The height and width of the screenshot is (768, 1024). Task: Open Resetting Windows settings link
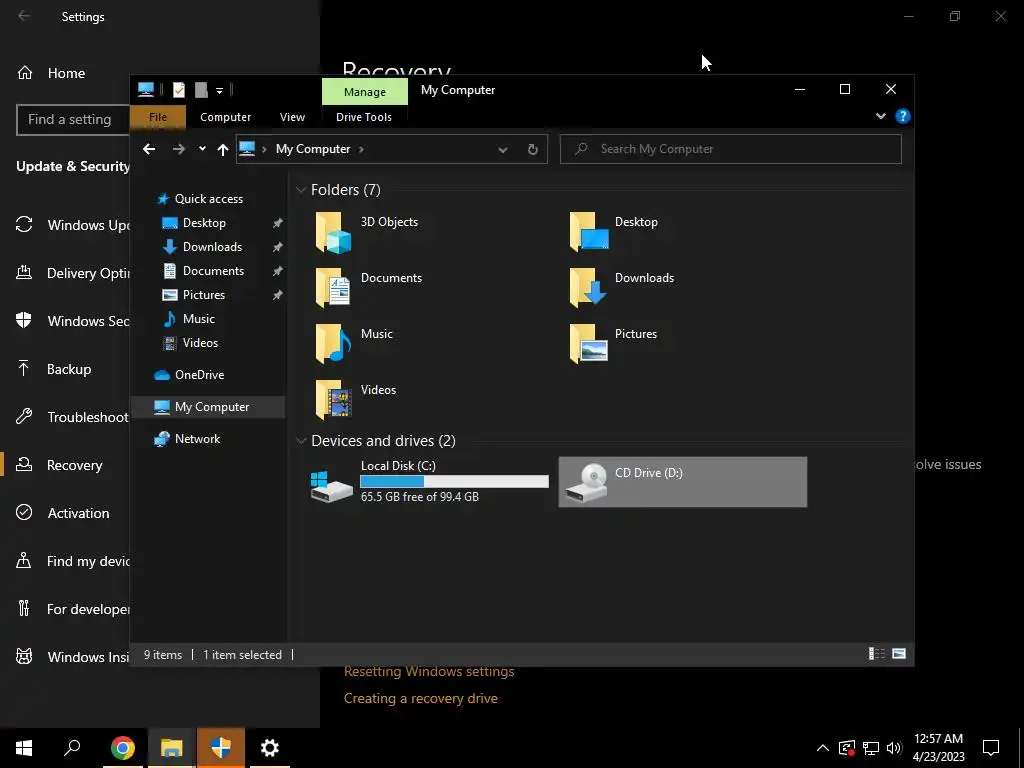click(429, 672)
